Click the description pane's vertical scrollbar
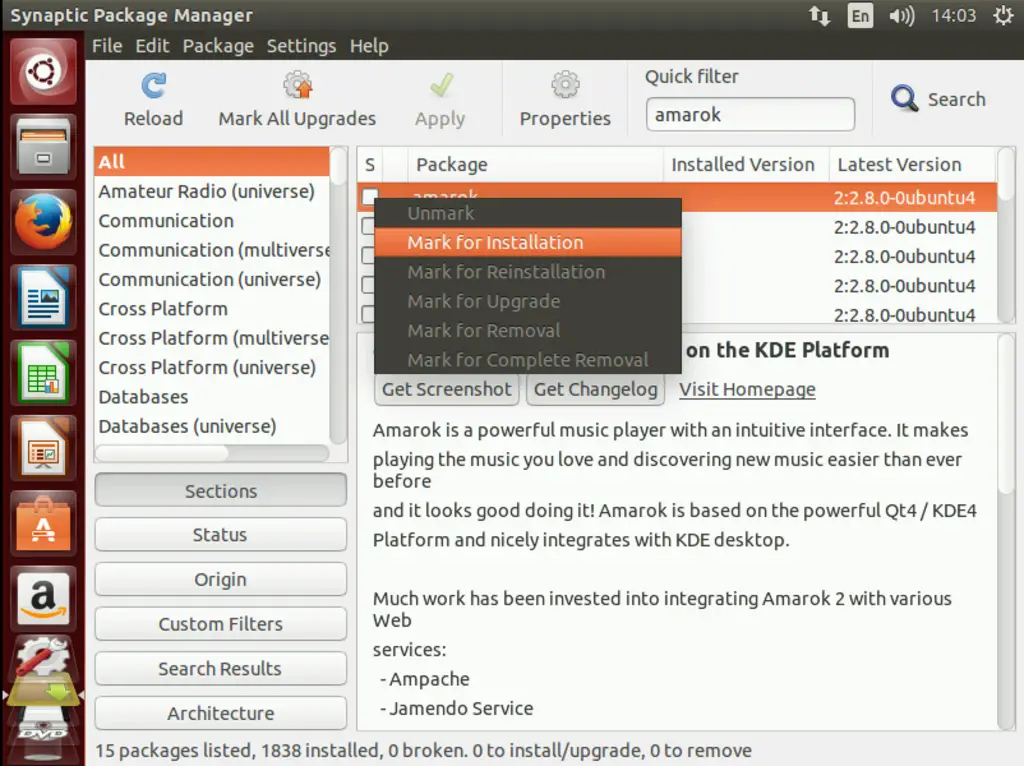This screenshot has width=1024, height=766. [x=1006, y=532]
